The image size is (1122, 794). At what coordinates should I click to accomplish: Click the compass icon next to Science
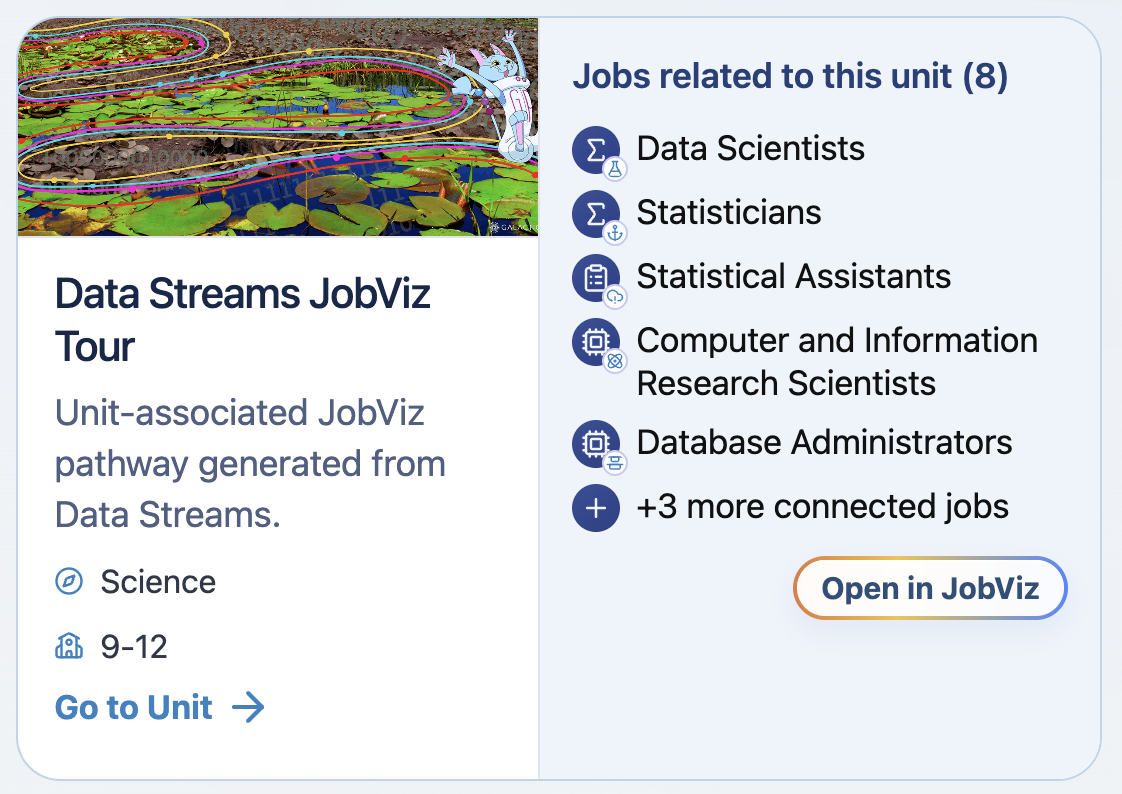(x=69, y=581)
